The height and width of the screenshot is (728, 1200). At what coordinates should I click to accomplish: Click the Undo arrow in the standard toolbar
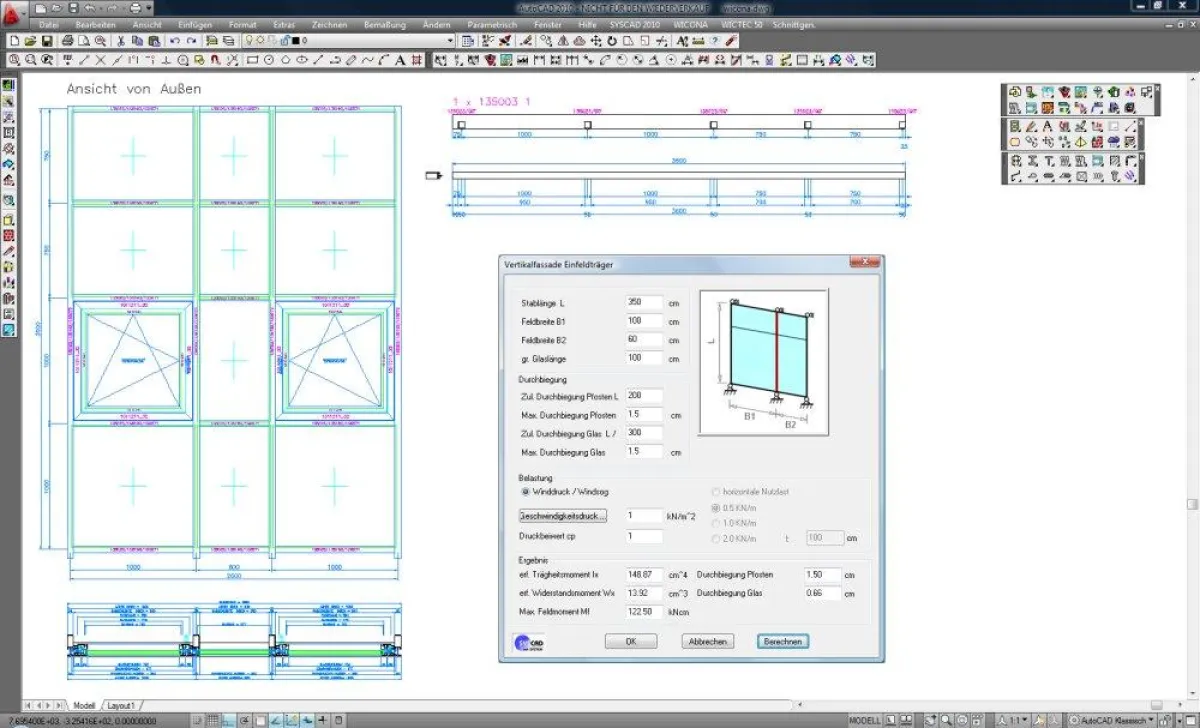pos(175,41)
